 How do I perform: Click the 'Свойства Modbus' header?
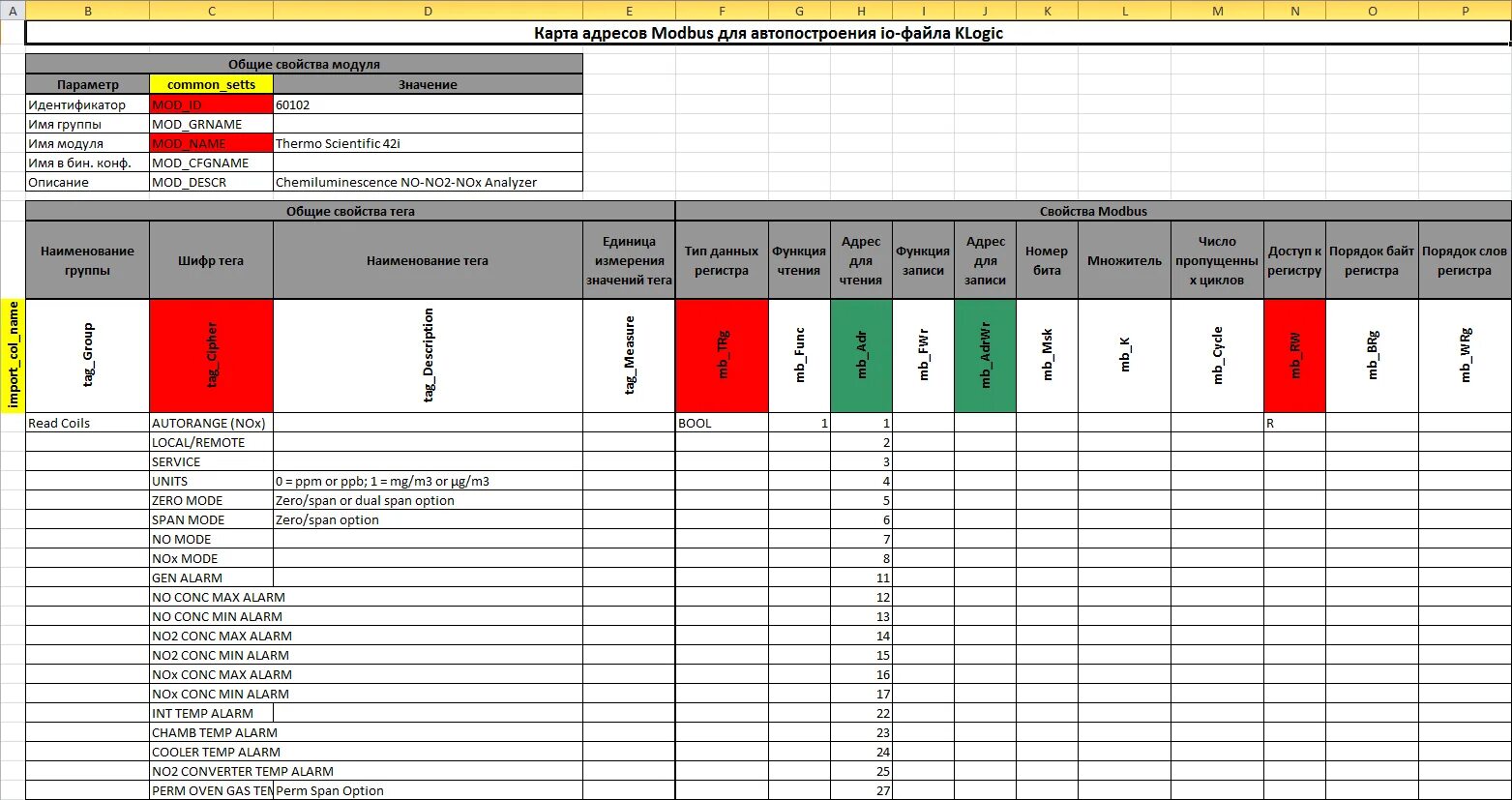click(x=1094, y=211)
